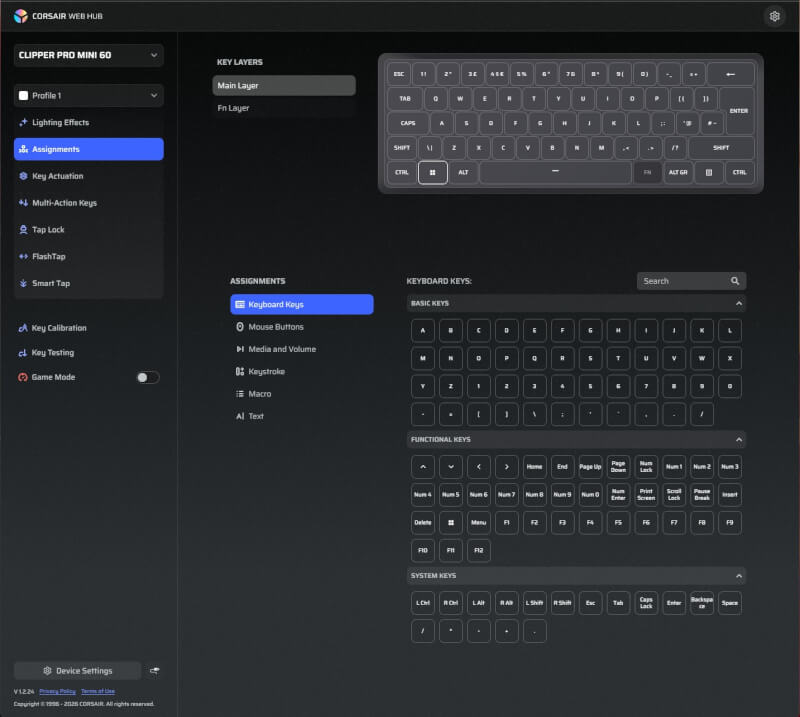Click the icon beside Device Settings
Viewport: 800px width, 717px height.
click(x=155, y=671)
